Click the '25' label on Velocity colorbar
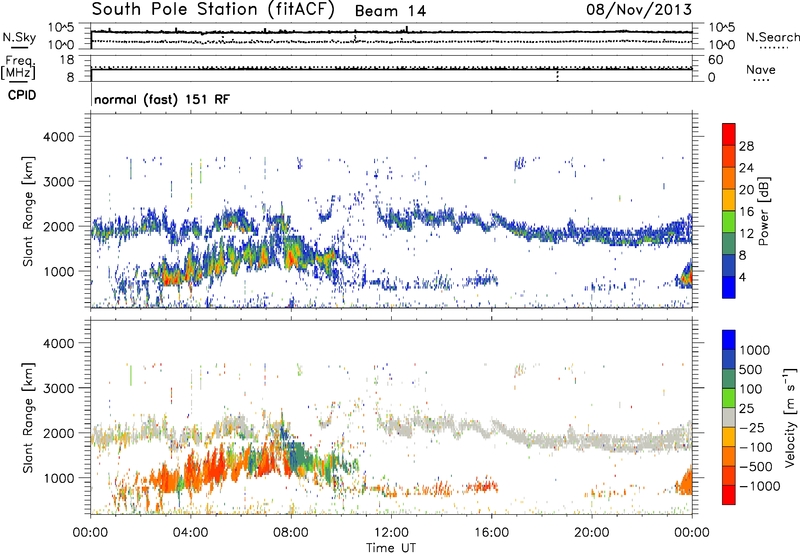The width and height of the screenshot is (800, 554). pyautogui.click(x=748, y=409)
